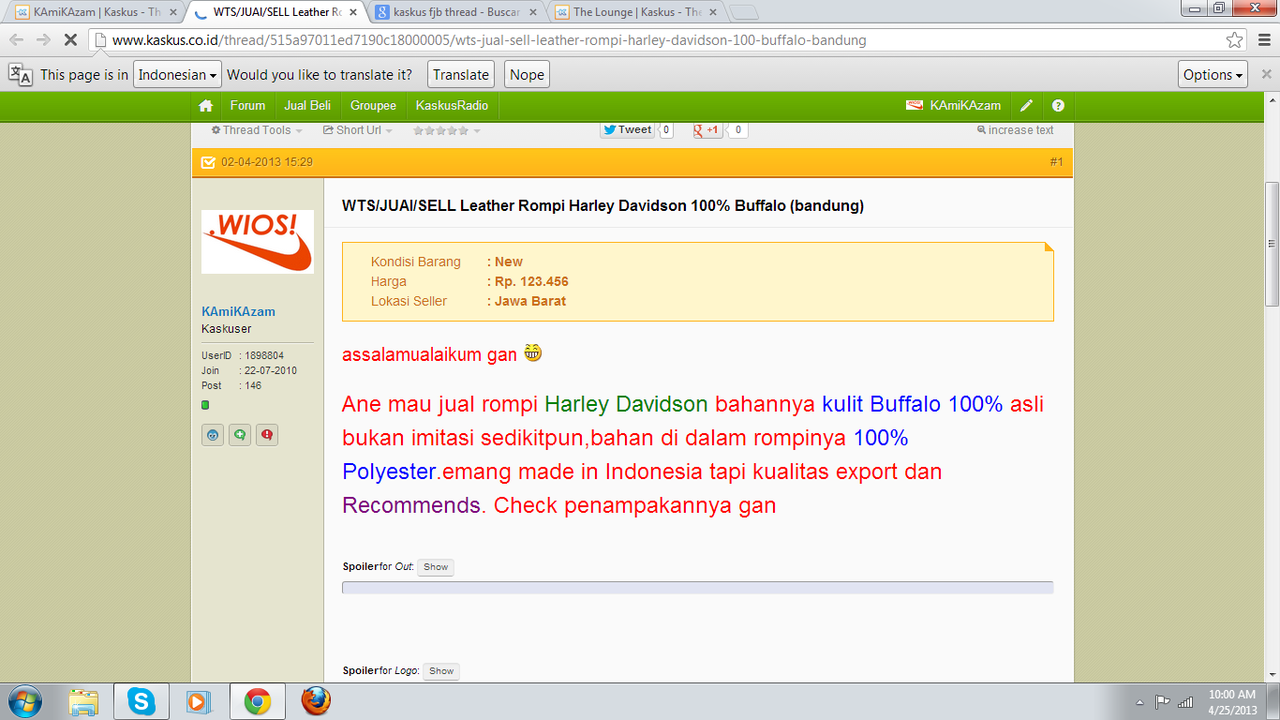Open thread star rating dropdown

446,130
